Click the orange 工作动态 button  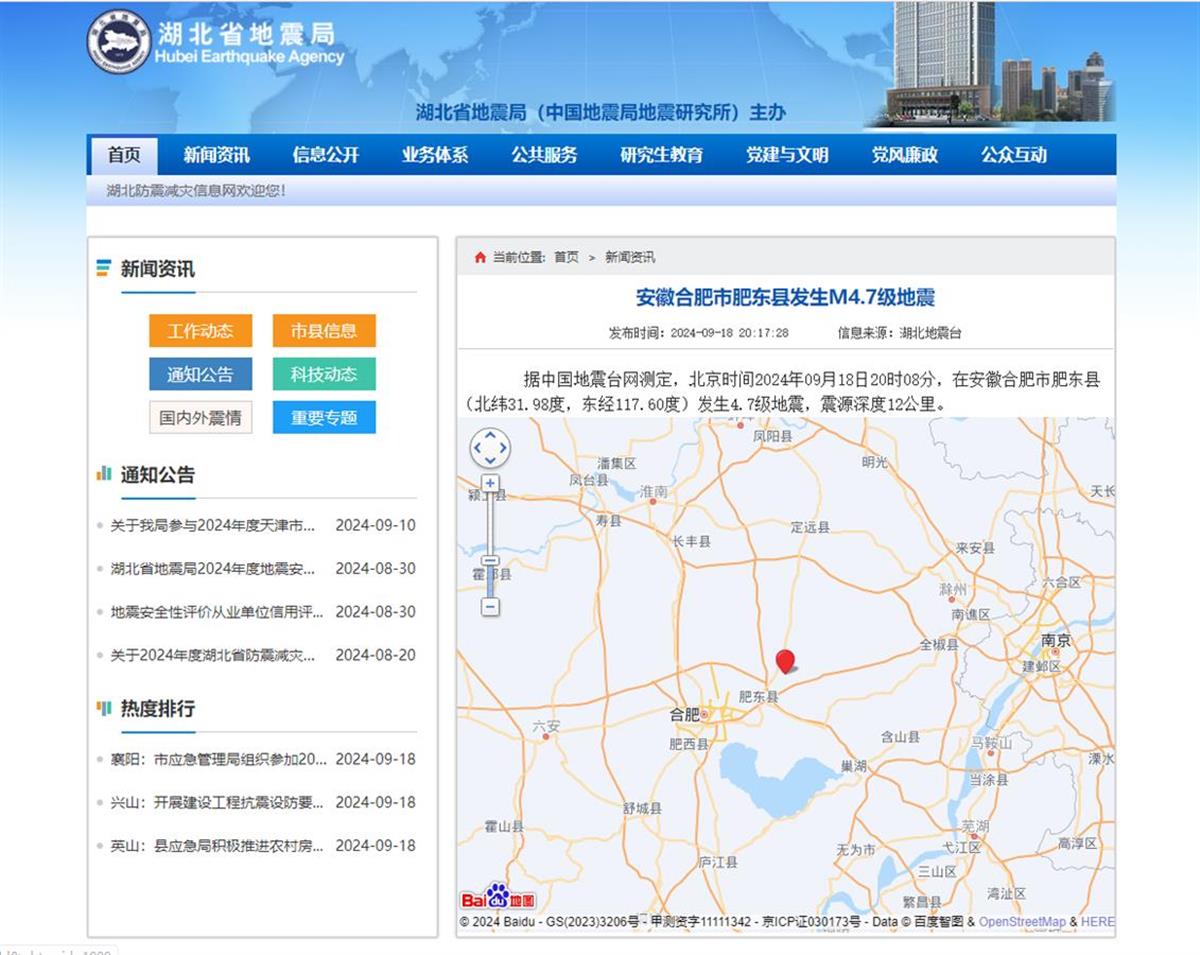(200, 331)
